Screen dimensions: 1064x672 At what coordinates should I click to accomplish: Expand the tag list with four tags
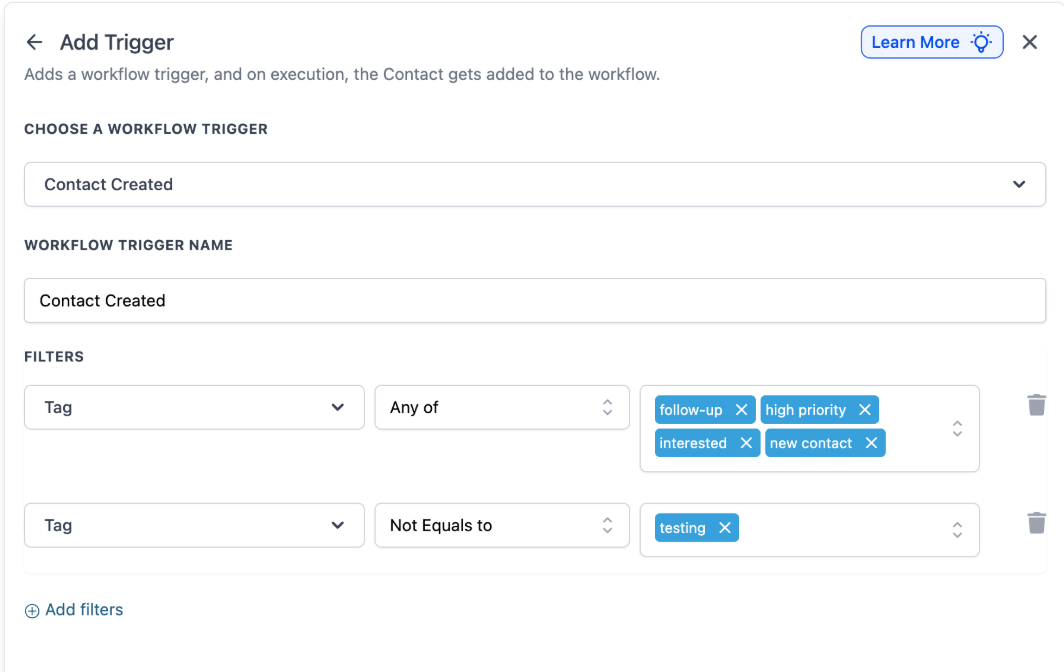point(957,428)
